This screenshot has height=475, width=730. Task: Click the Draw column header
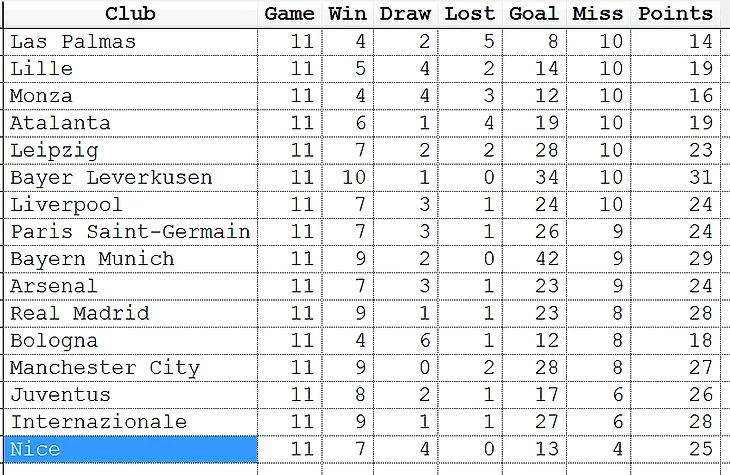pos(406,14)
